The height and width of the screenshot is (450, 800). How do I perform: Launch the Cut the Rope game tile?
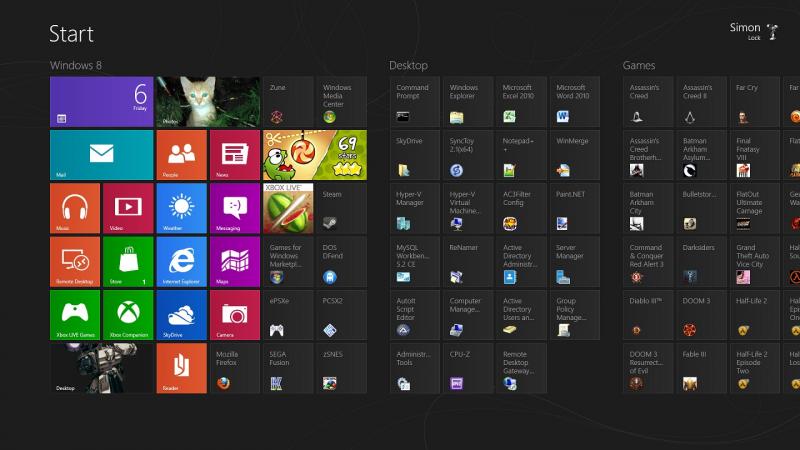[315, 155]
